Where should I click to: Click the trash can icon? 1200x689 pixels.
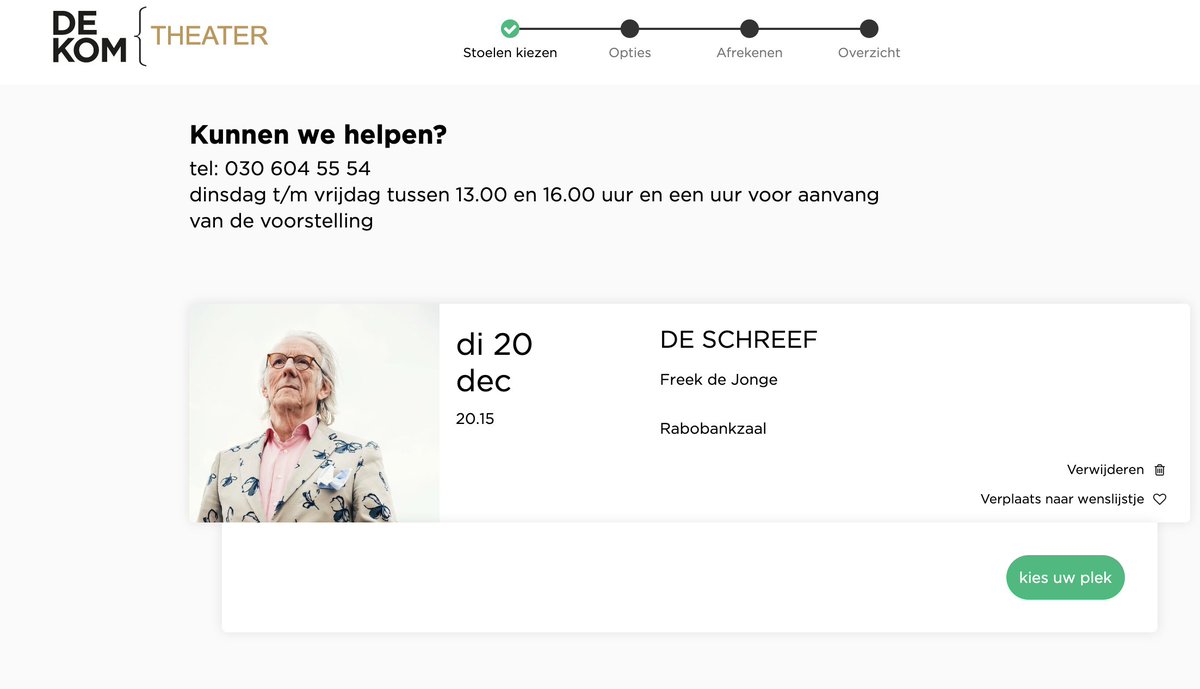point(1160,470)
